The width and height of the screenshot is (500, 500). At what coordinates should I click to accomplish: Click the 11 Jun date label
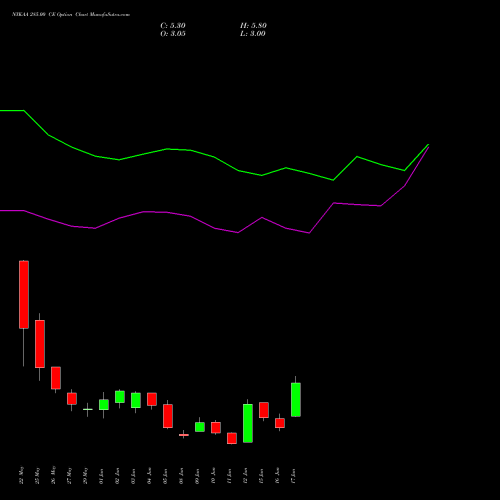230,476
